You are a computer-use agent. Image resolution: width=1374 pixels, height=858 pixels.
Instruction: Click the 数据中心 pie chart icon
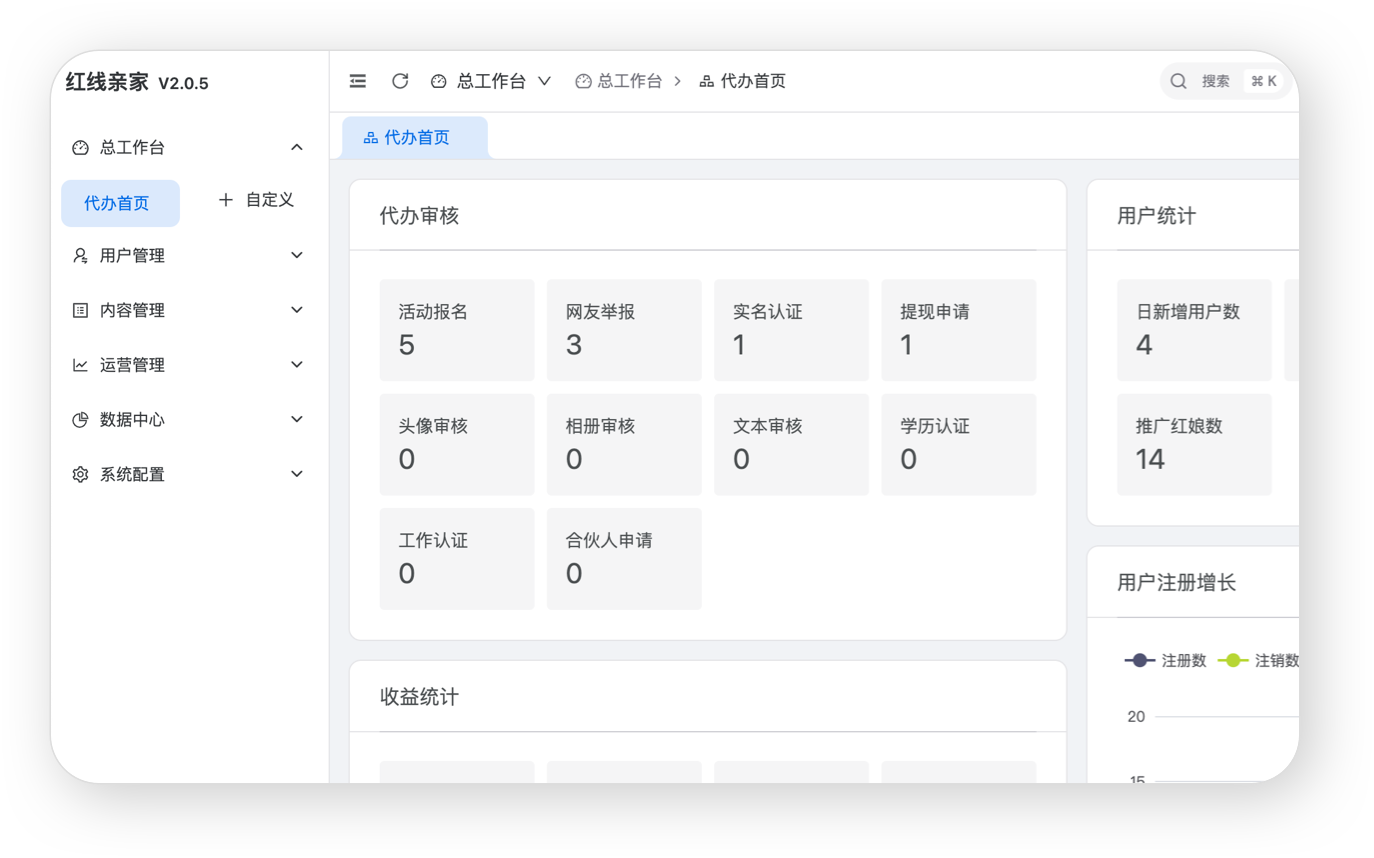pos(81,420)
